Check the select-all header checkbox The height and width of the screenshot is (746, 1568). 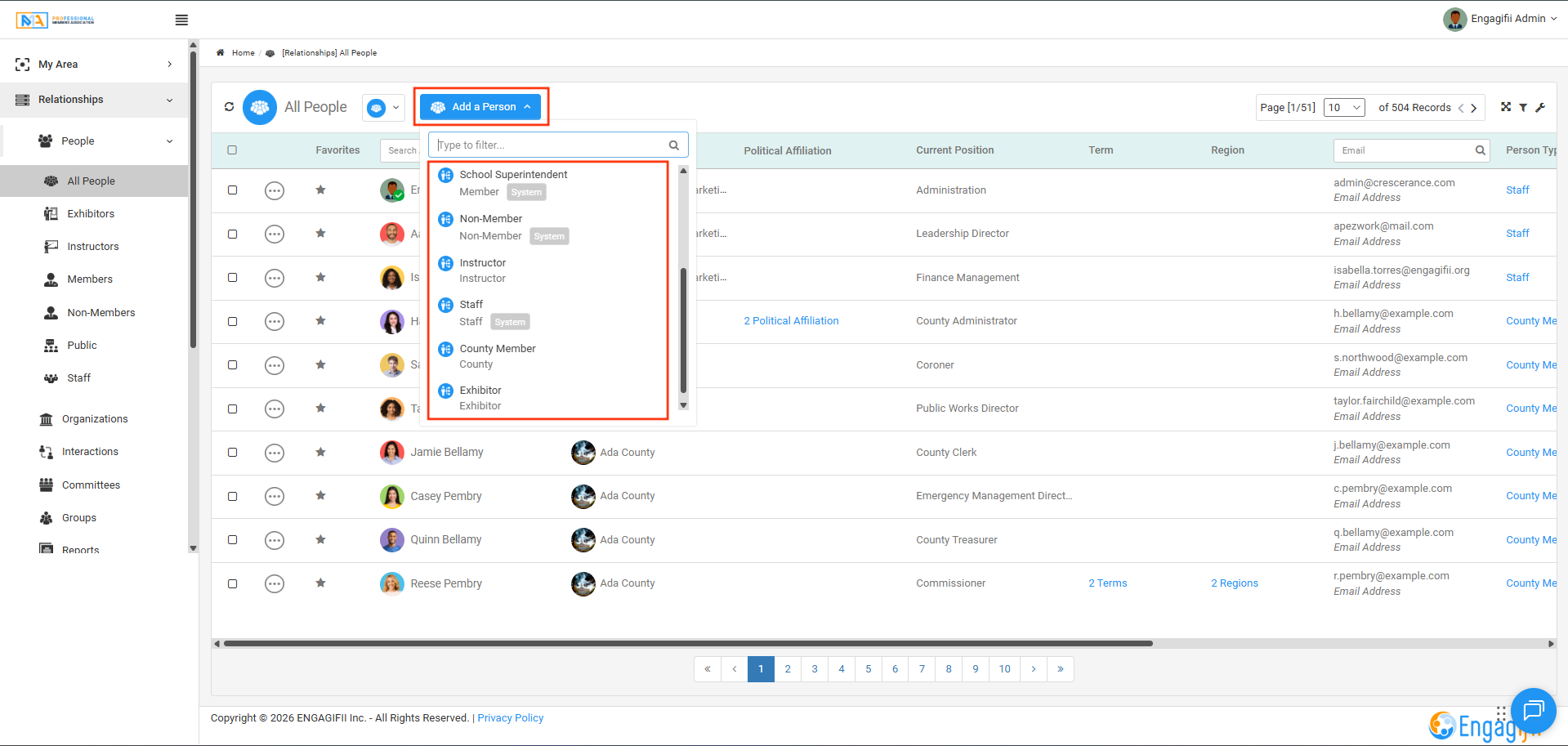[x=232, y=150]
